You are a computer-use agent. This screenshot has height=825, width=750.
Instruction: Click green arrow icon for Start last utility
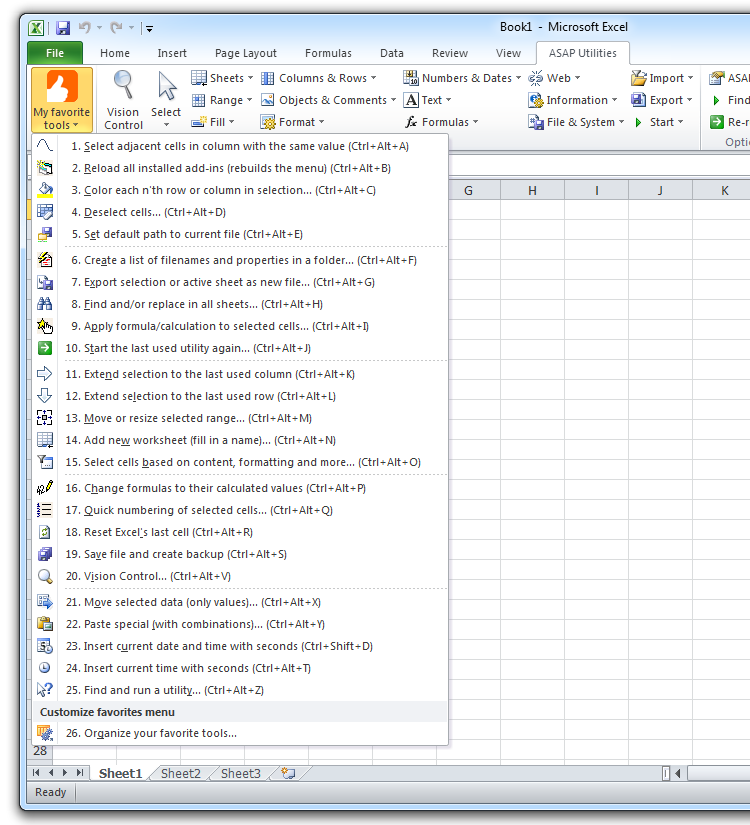coord(45,348)
